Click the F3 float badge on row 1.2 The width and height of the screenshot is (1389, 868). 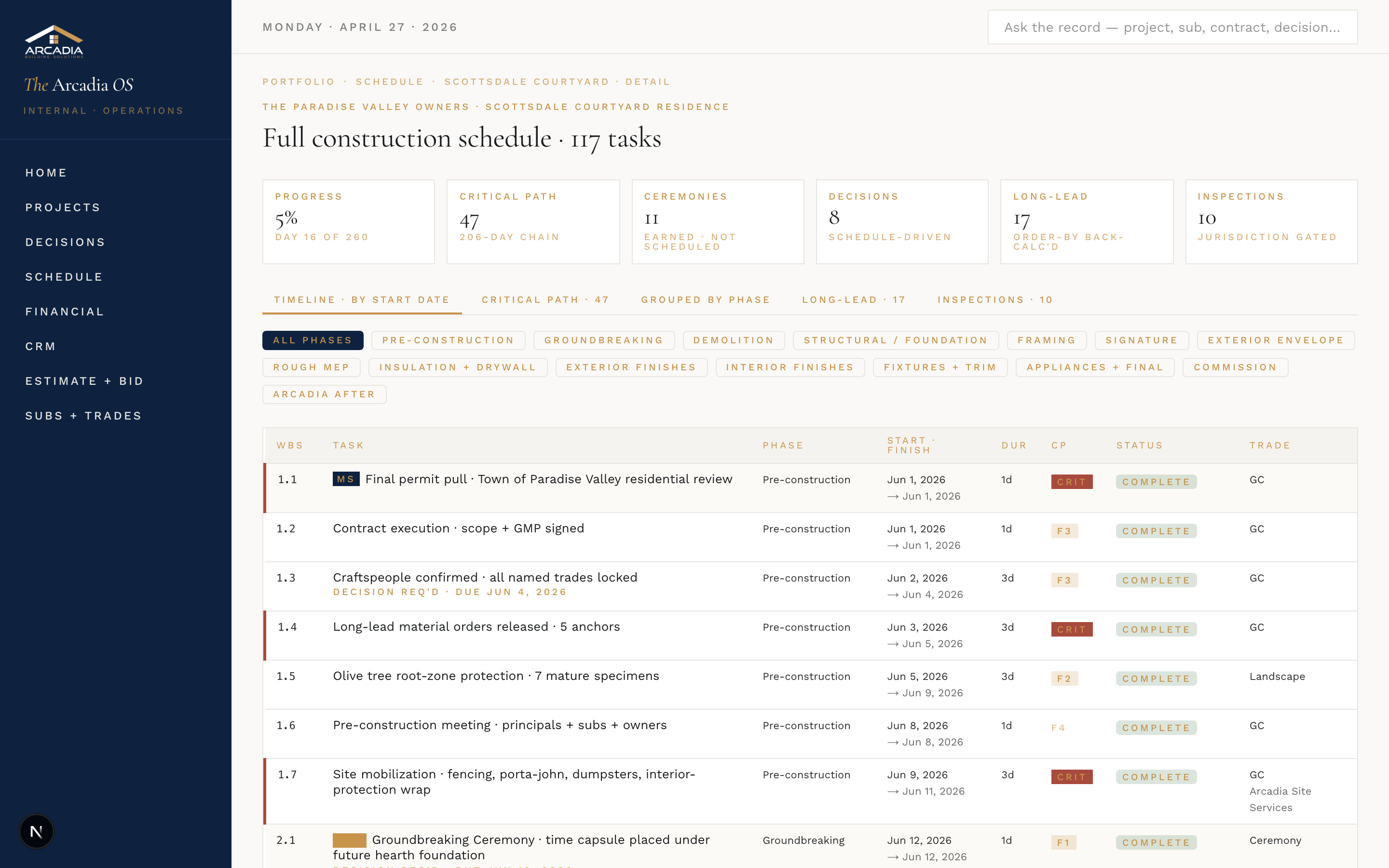[1064, 531]
